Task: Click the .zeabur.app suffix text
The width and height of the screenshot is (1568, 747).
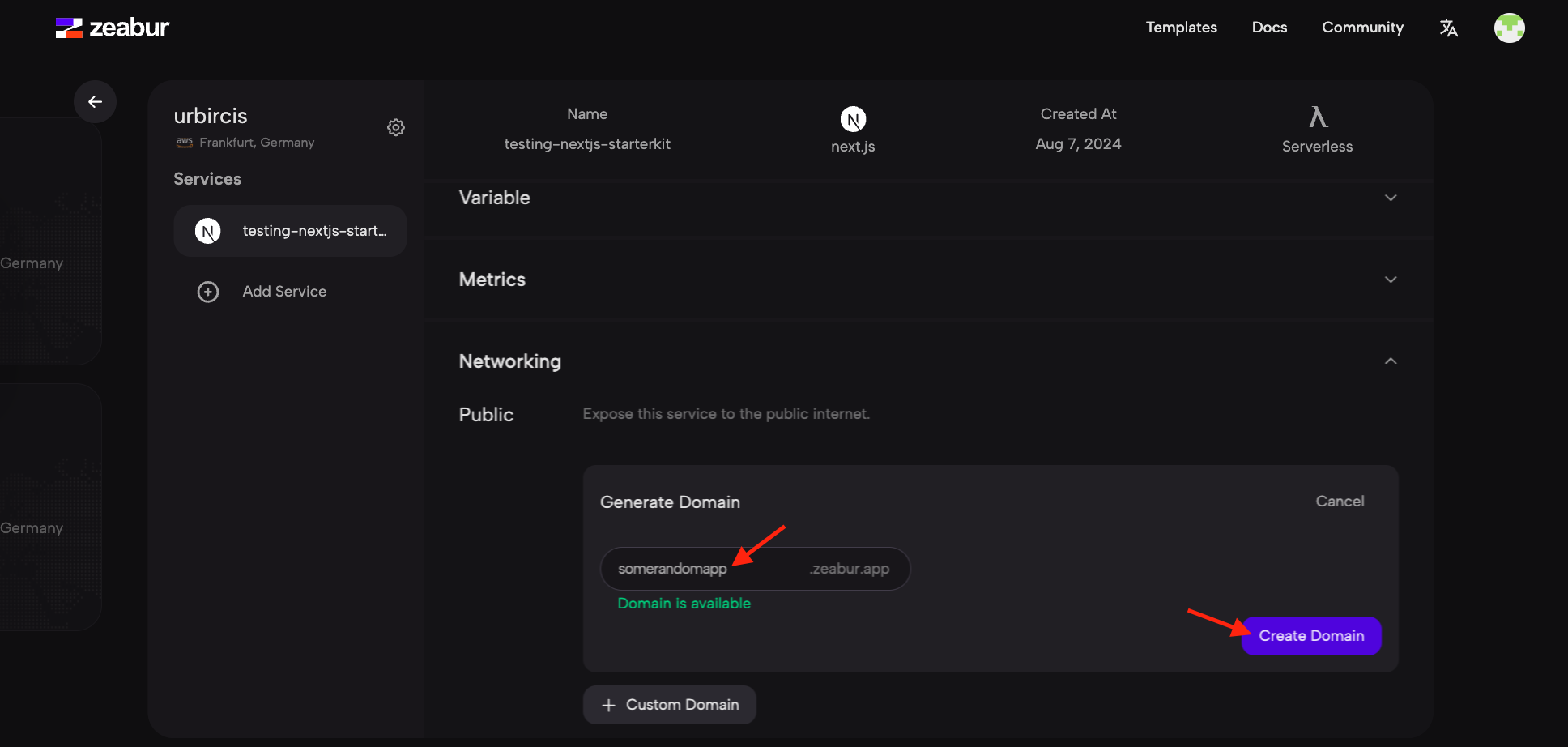Action: point(849,569)
